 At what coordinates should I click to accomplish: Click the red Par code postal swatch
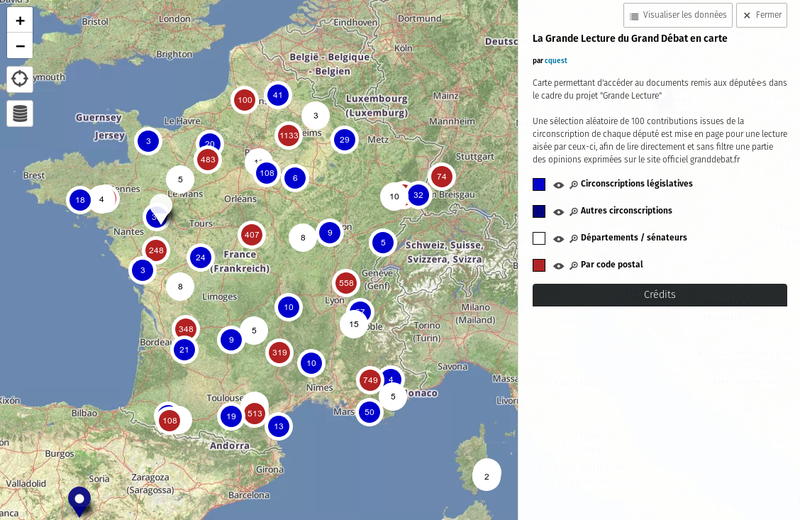(539, 265)
